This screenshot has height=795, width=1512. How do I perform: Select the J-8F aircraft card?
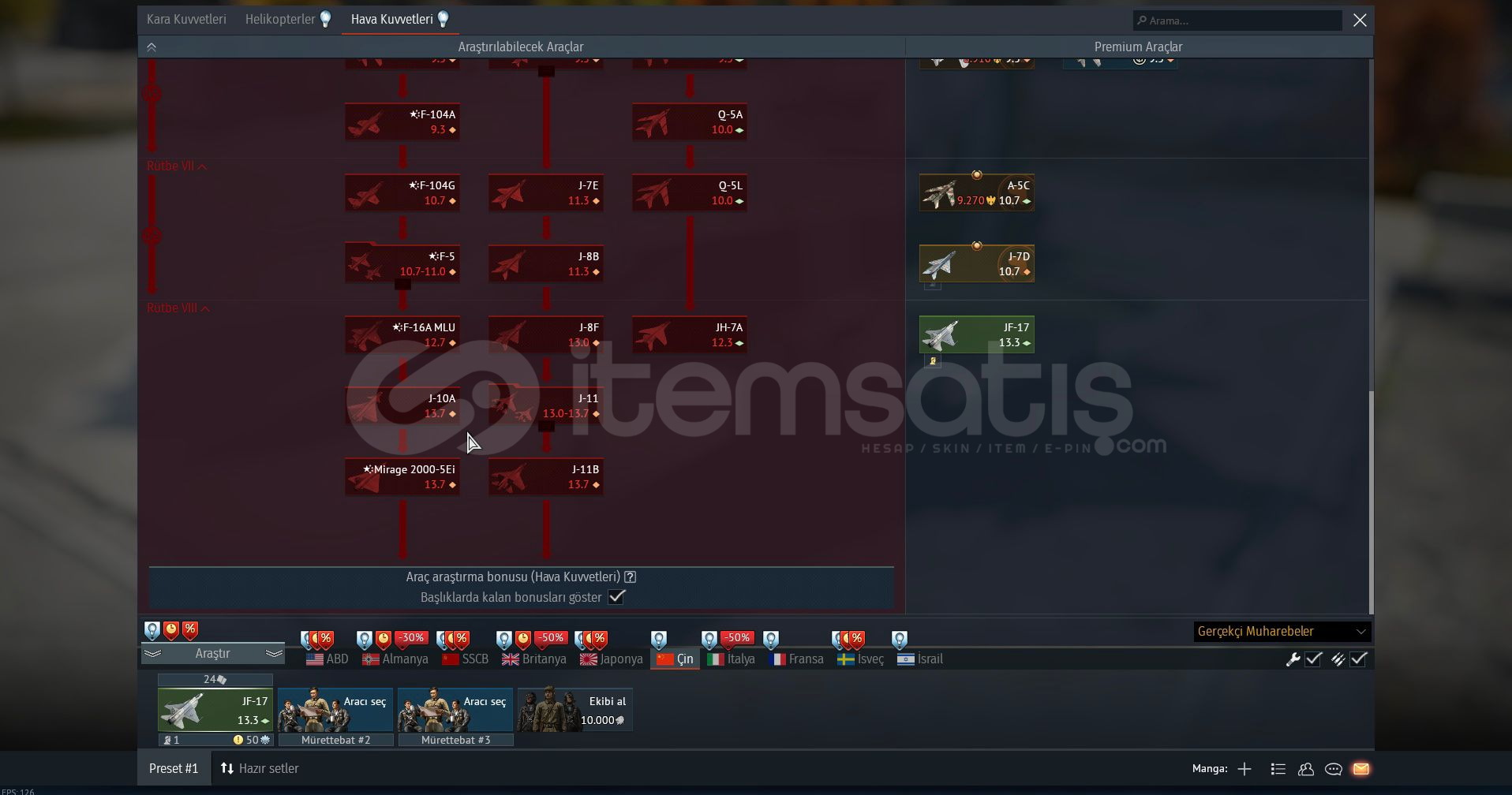(546, 334)
